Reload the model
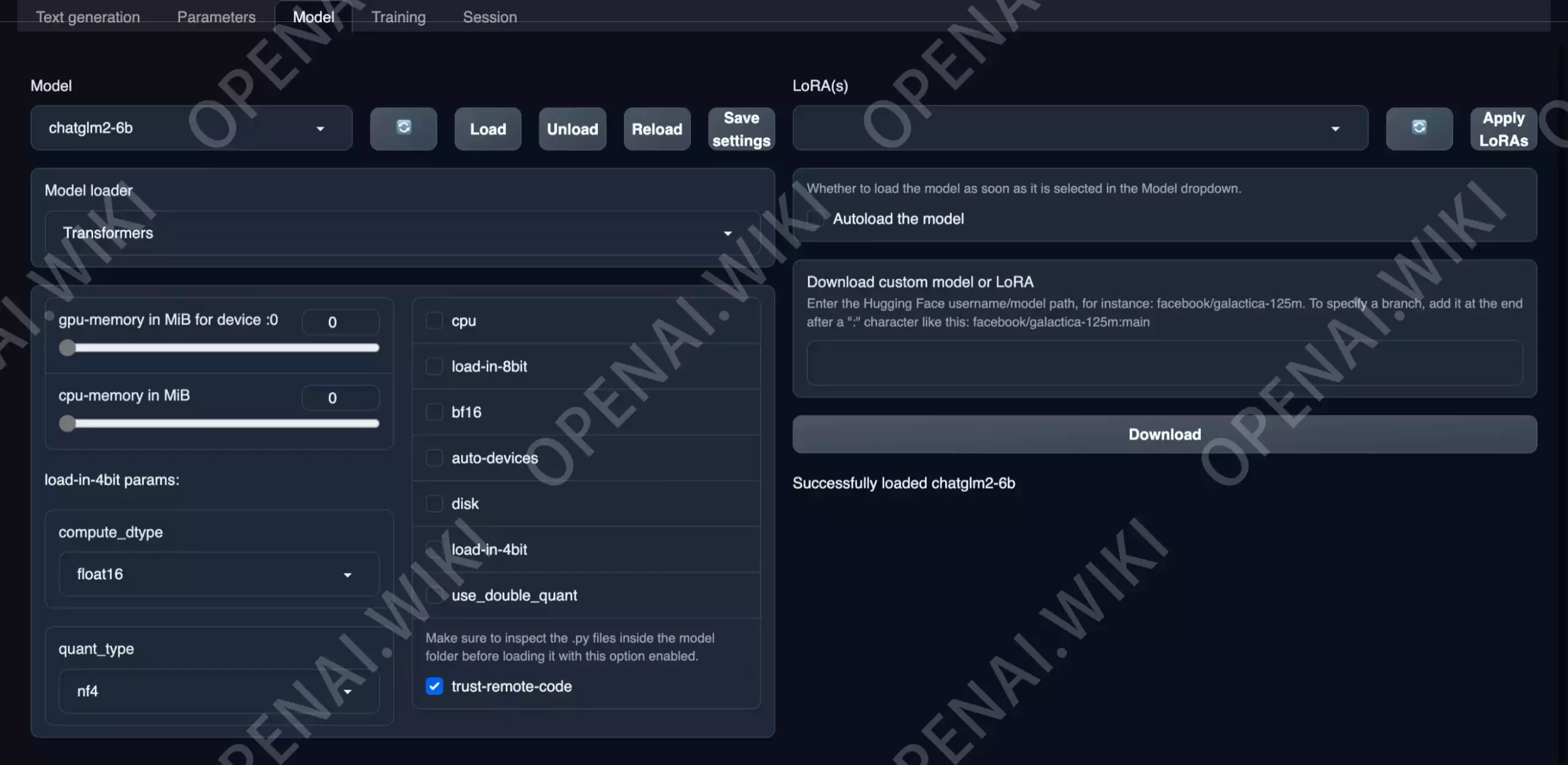Viewport: 1568px width, 765px height. click(x=657, y=129)
